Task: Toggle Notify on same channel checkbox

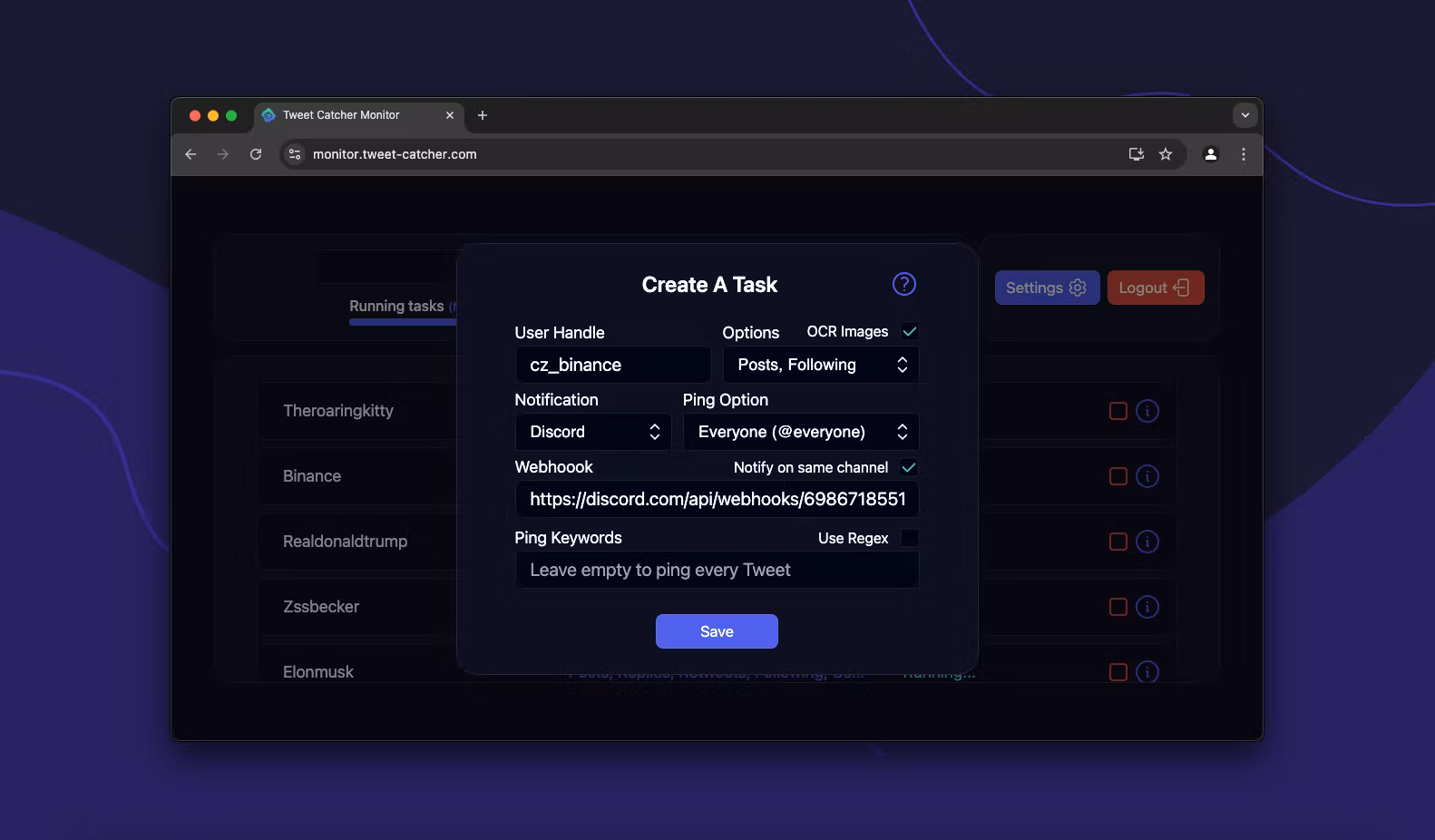Action: (x=909, y=467)
